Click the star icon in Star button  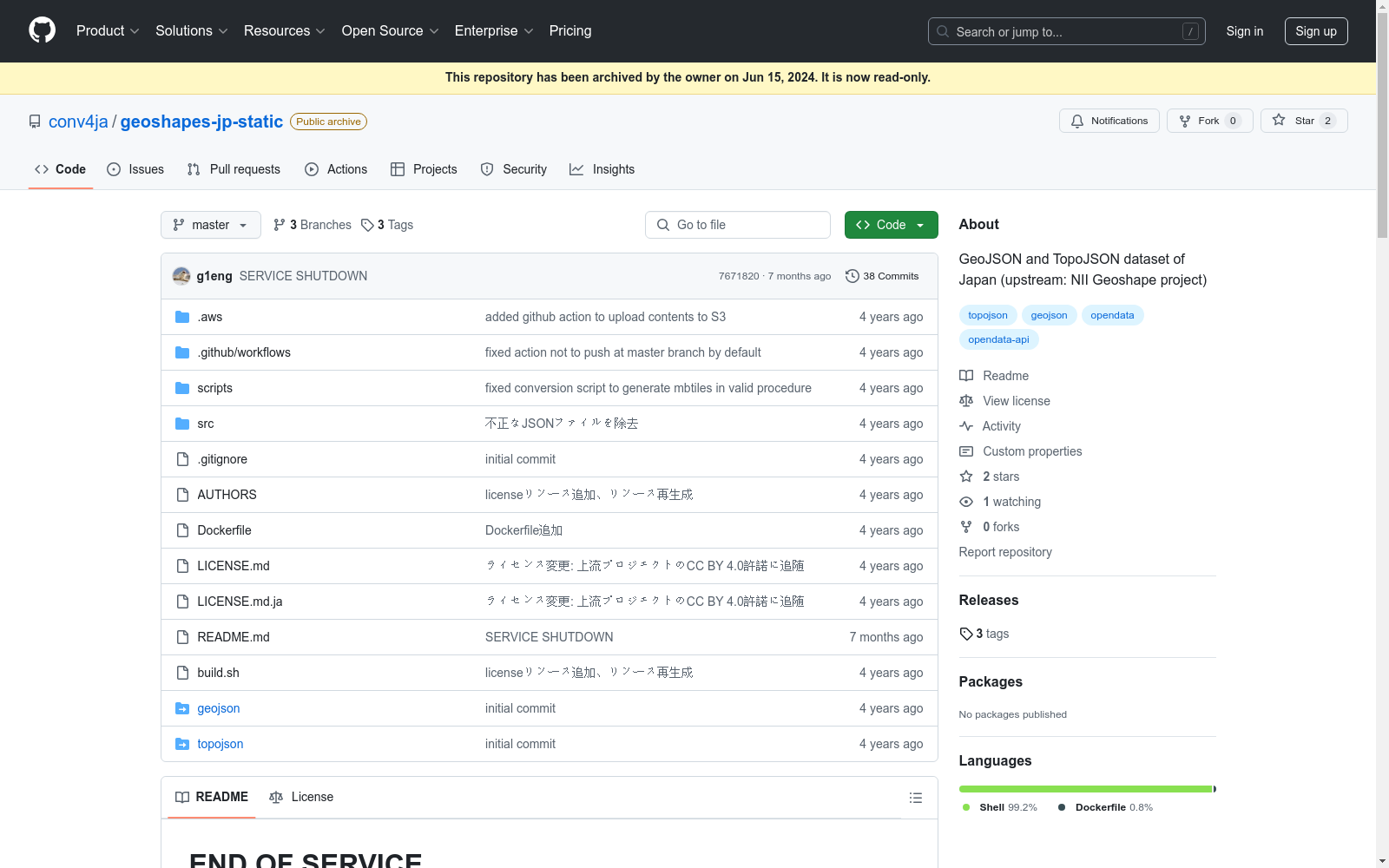point(1279,121)
